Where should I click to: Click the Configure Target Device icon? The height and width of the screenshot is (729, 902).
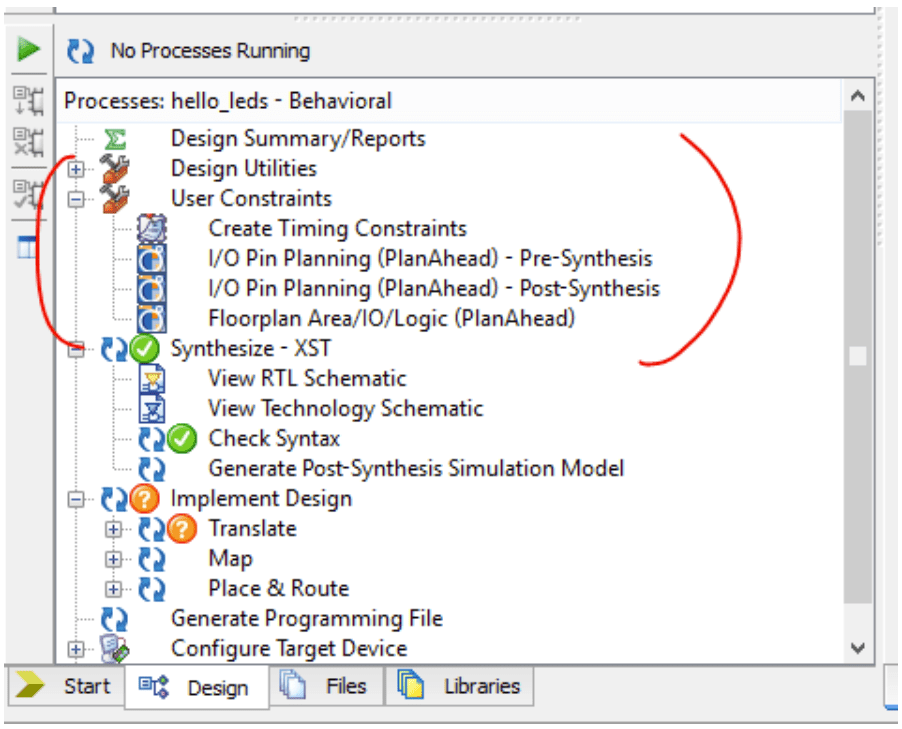(116, 649)
